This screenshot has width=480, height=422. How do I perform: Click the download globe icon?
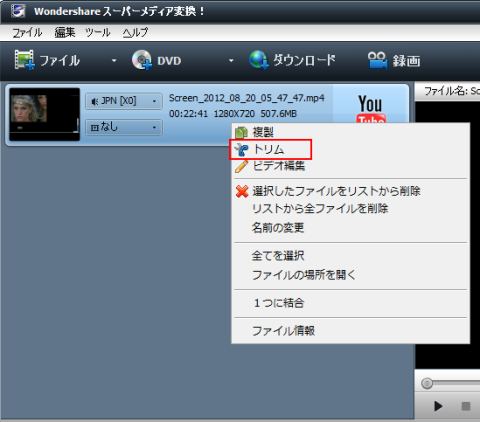259,60
